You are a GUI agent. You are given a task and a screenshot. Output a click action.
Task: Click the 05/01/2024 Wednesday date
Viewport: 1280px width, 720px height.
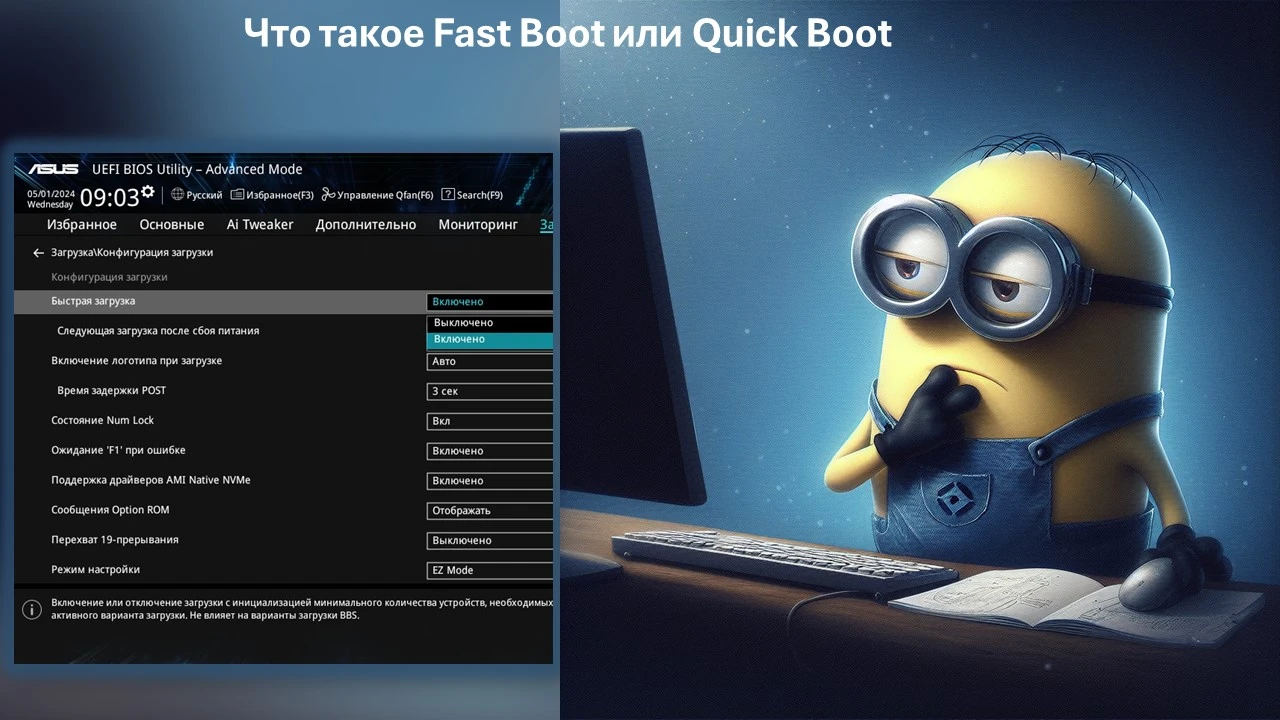[50, 199]
